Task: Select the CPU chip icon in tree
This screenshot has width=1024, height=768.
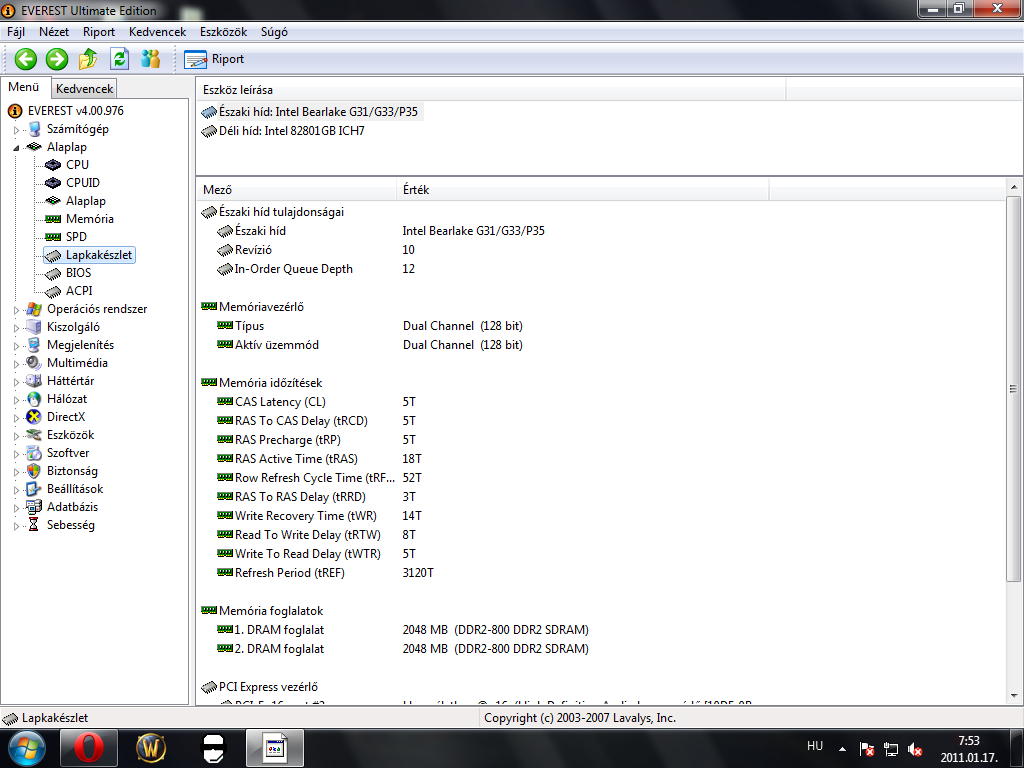Action: 53,165
